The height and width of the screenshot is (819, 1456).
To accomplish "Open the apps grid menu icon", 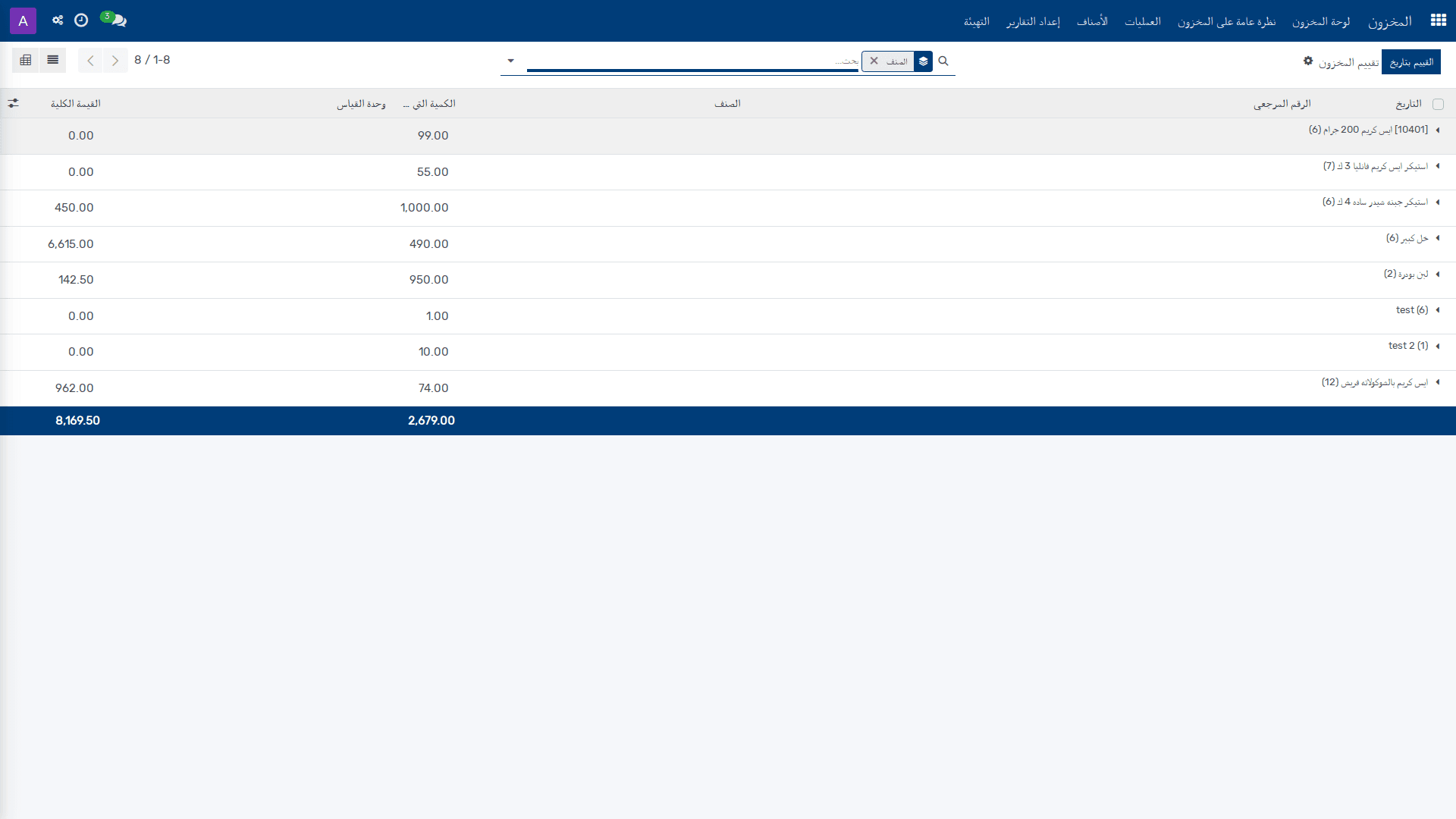I will pyautogui.click(x=1438, y=20).
